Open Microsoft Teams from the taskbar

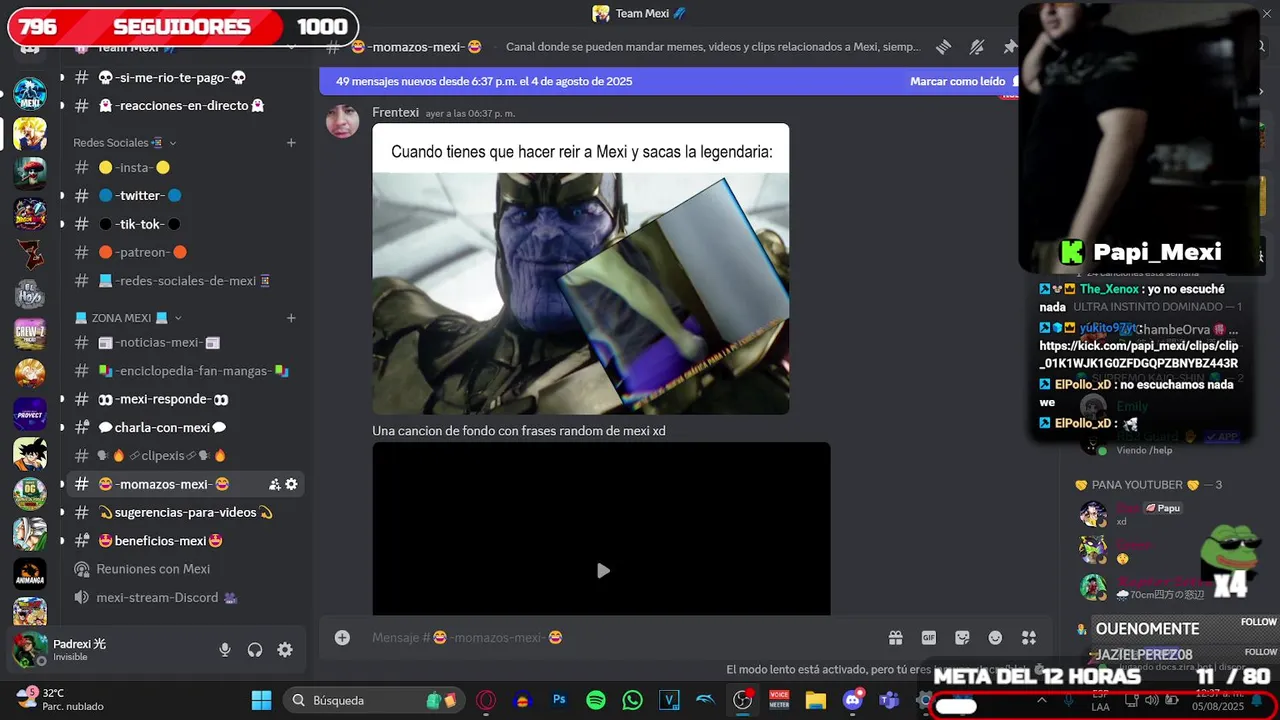[x=889, y=700]
